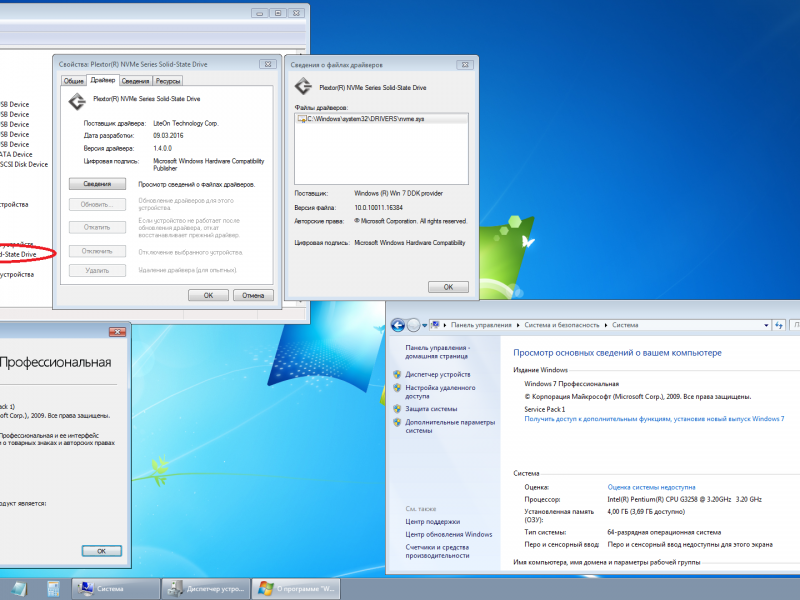
Task: Open the Сведения tab in properties
Action: point(135,81)
